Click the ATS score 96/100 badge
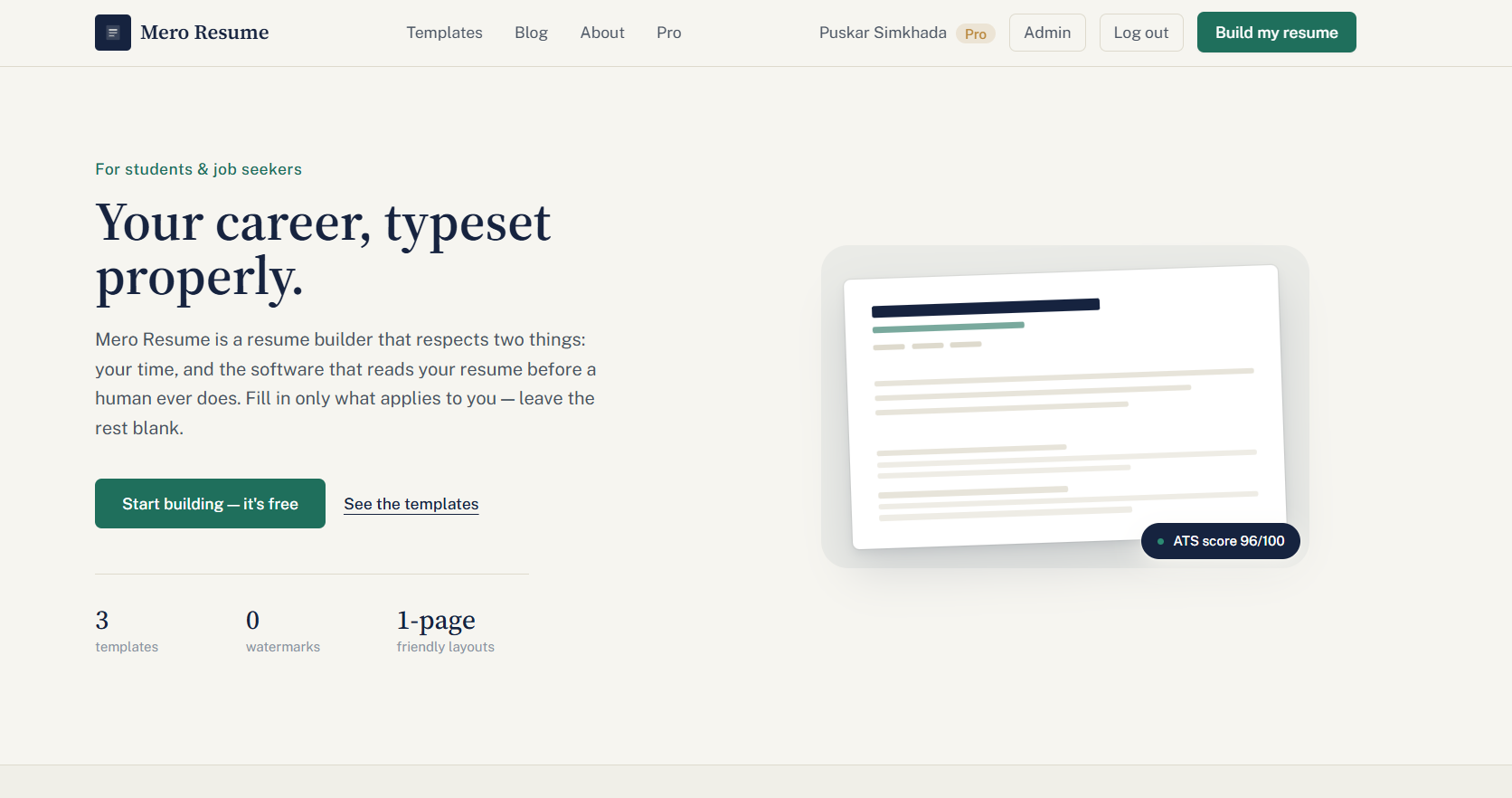The width and height of the screenshot is (1512, 798). [1221, 541]
